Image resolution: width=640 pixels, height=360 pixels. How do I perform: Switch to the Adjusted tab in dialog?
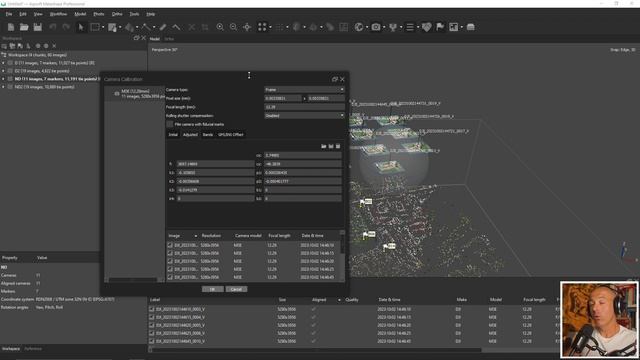click(190, 135)
